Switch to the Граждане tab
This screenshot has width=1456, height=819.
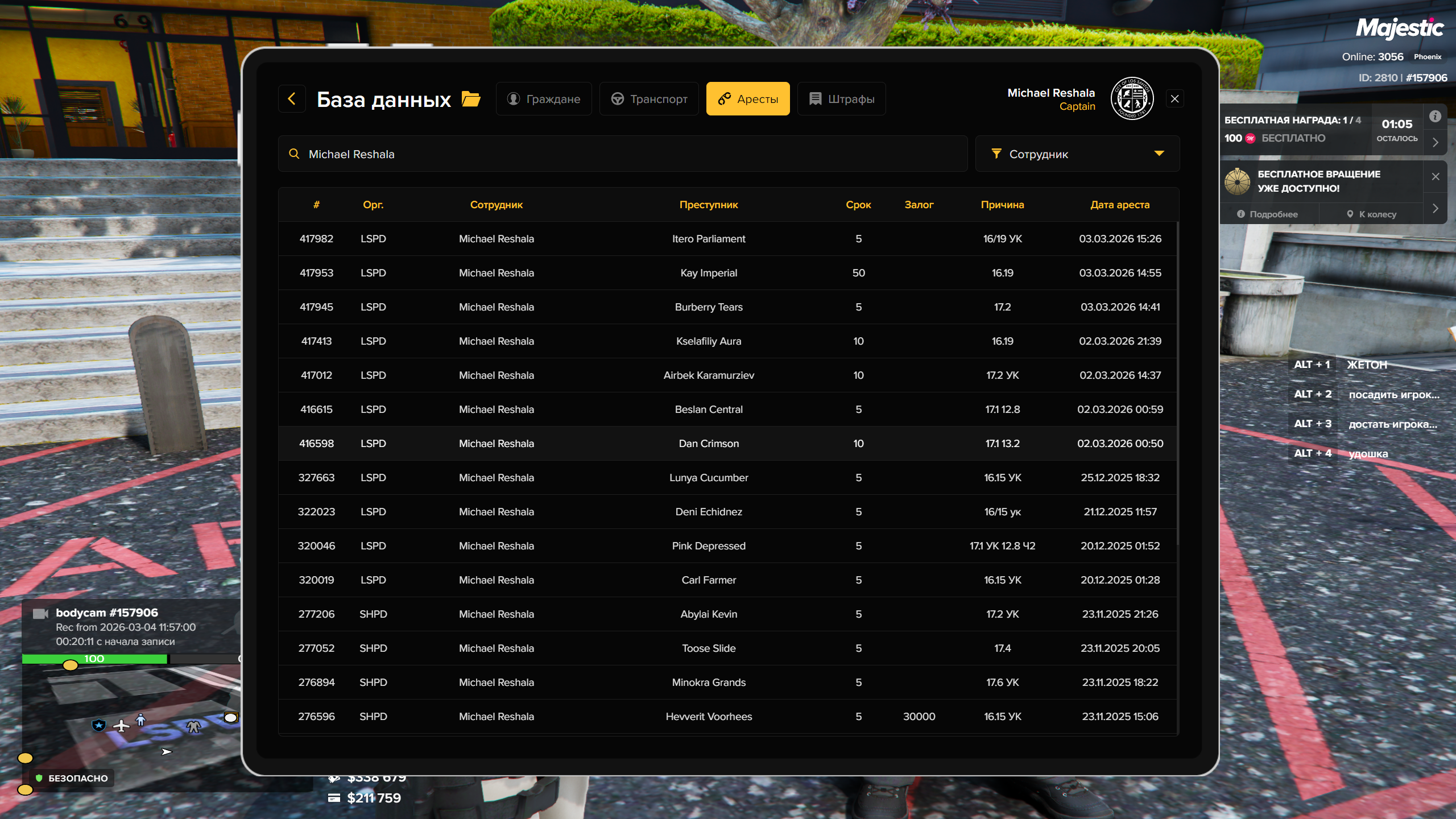(544, 99)
